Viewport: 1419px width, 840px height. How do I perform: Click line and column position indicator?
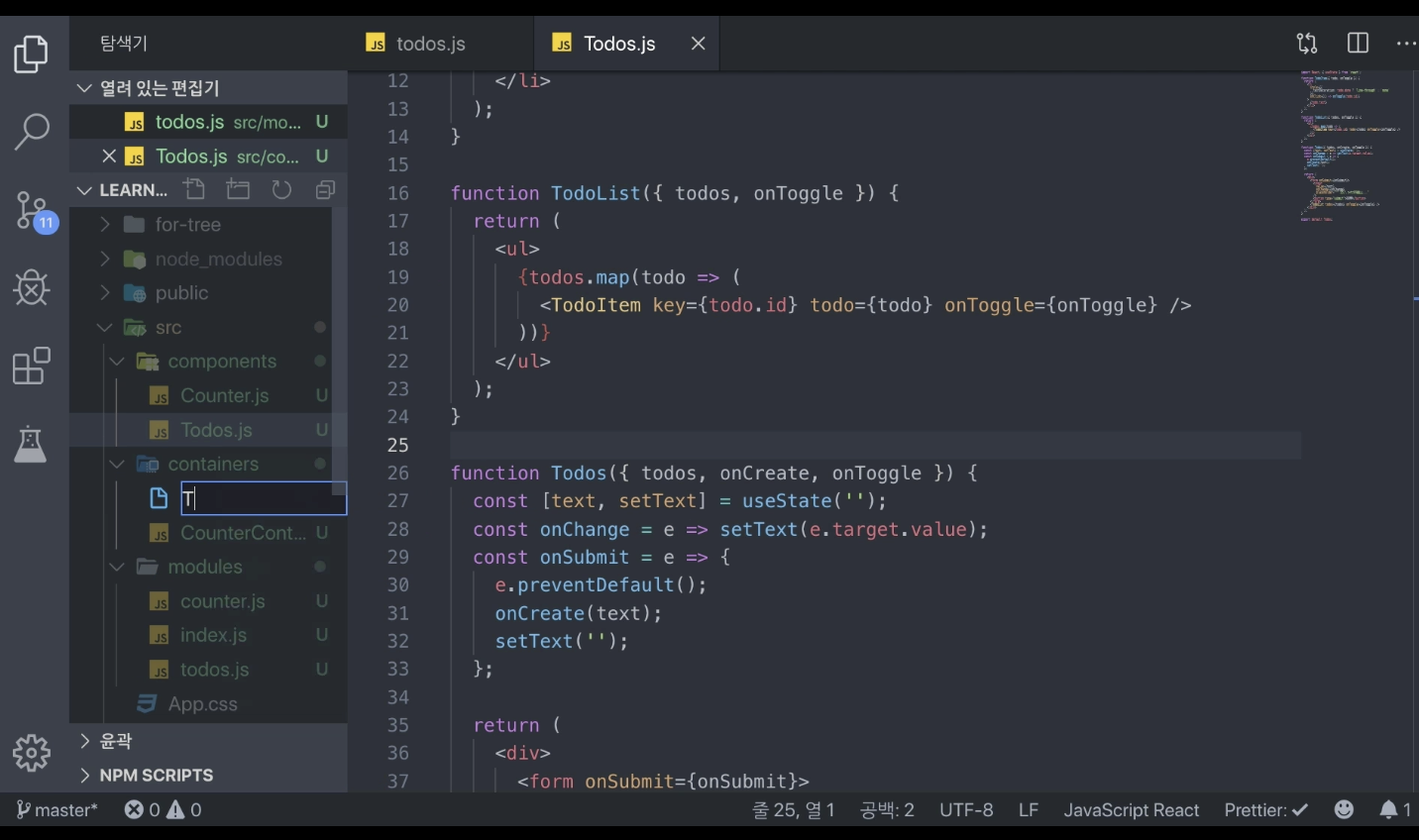coord(793,810)
